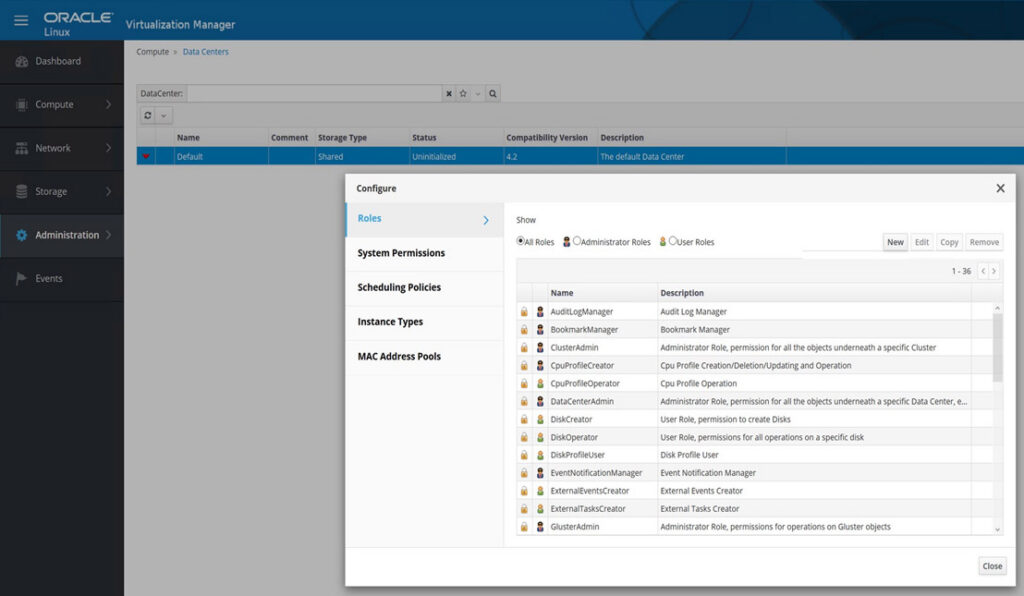Expand the Storage sidebar menu
Image resolution: width=1024 pixels, height=596 pixels.
[108, 192]
